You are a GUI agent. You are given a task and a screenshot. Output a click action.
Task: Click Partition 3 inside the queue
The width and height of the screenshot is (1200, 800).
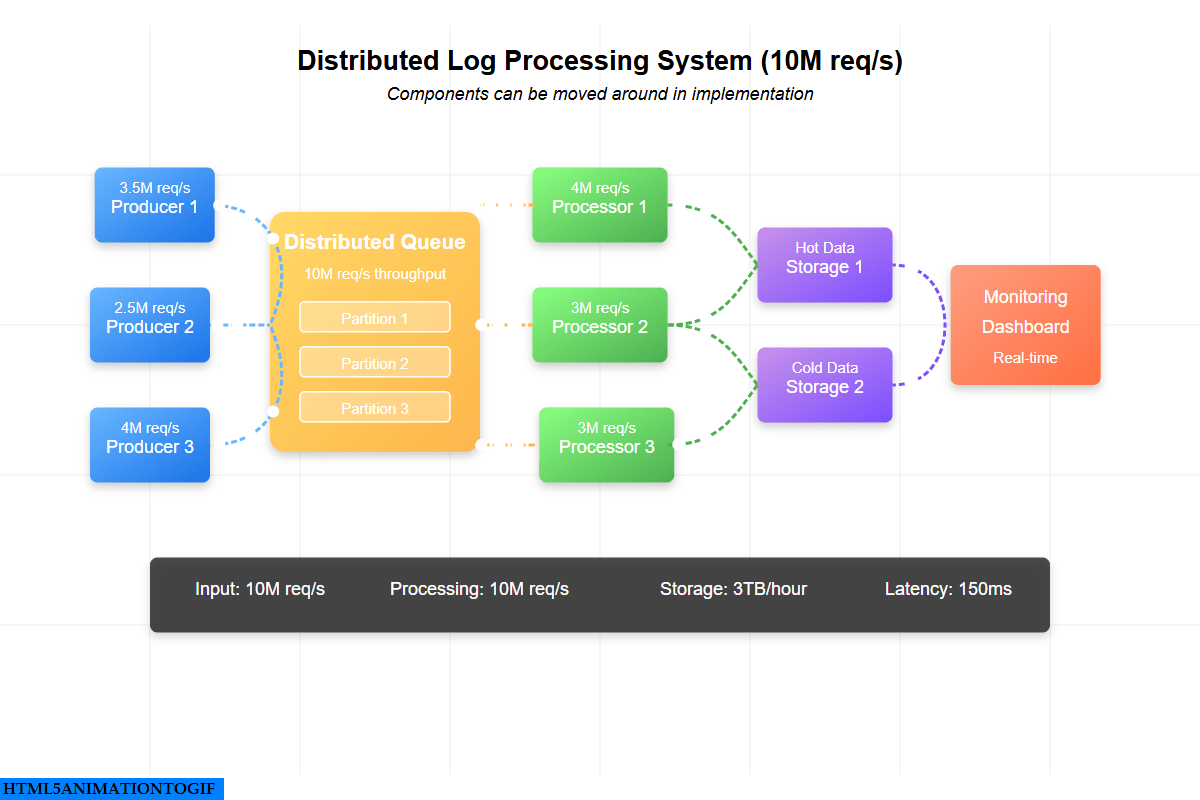[375, 408]
